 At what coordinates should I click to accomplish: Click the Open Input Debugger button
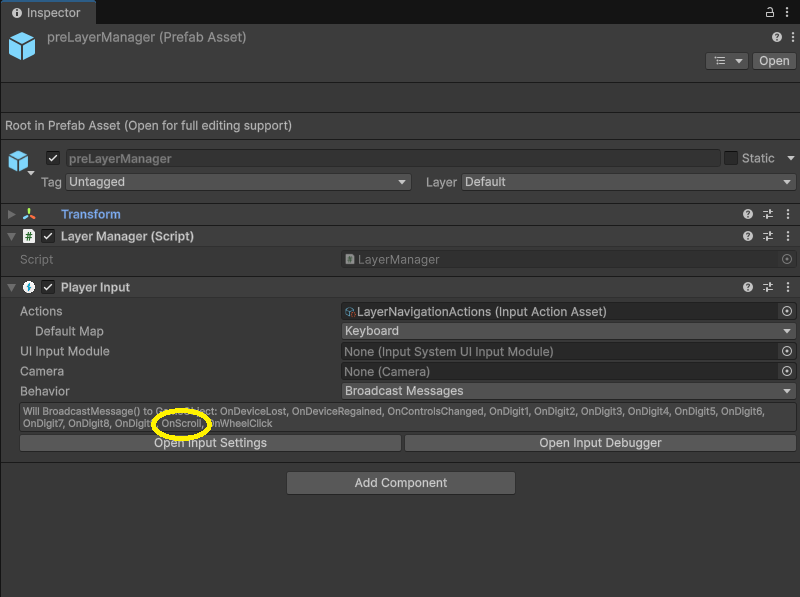[600, 443]
